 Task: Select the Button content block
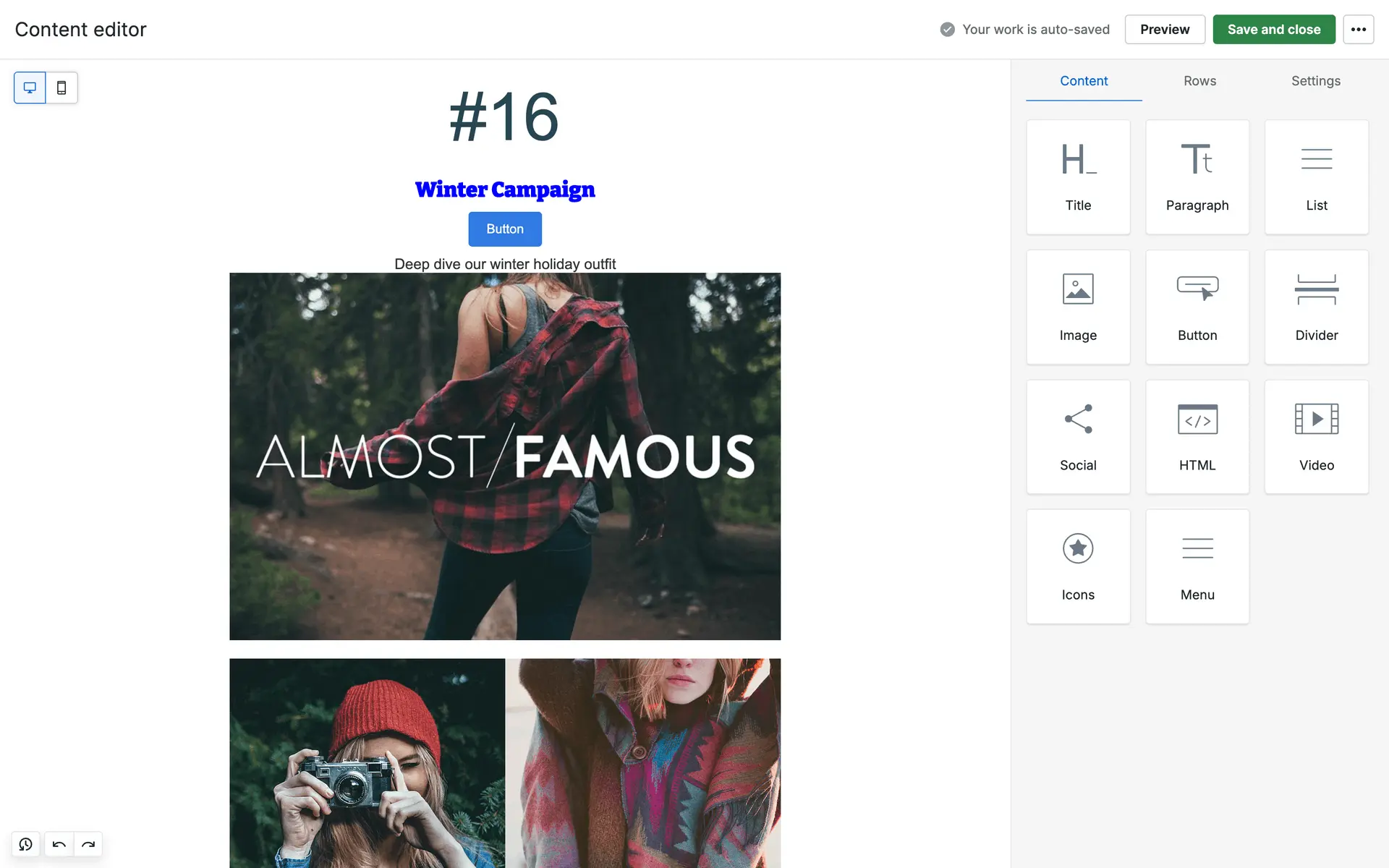coord(1197,307)
